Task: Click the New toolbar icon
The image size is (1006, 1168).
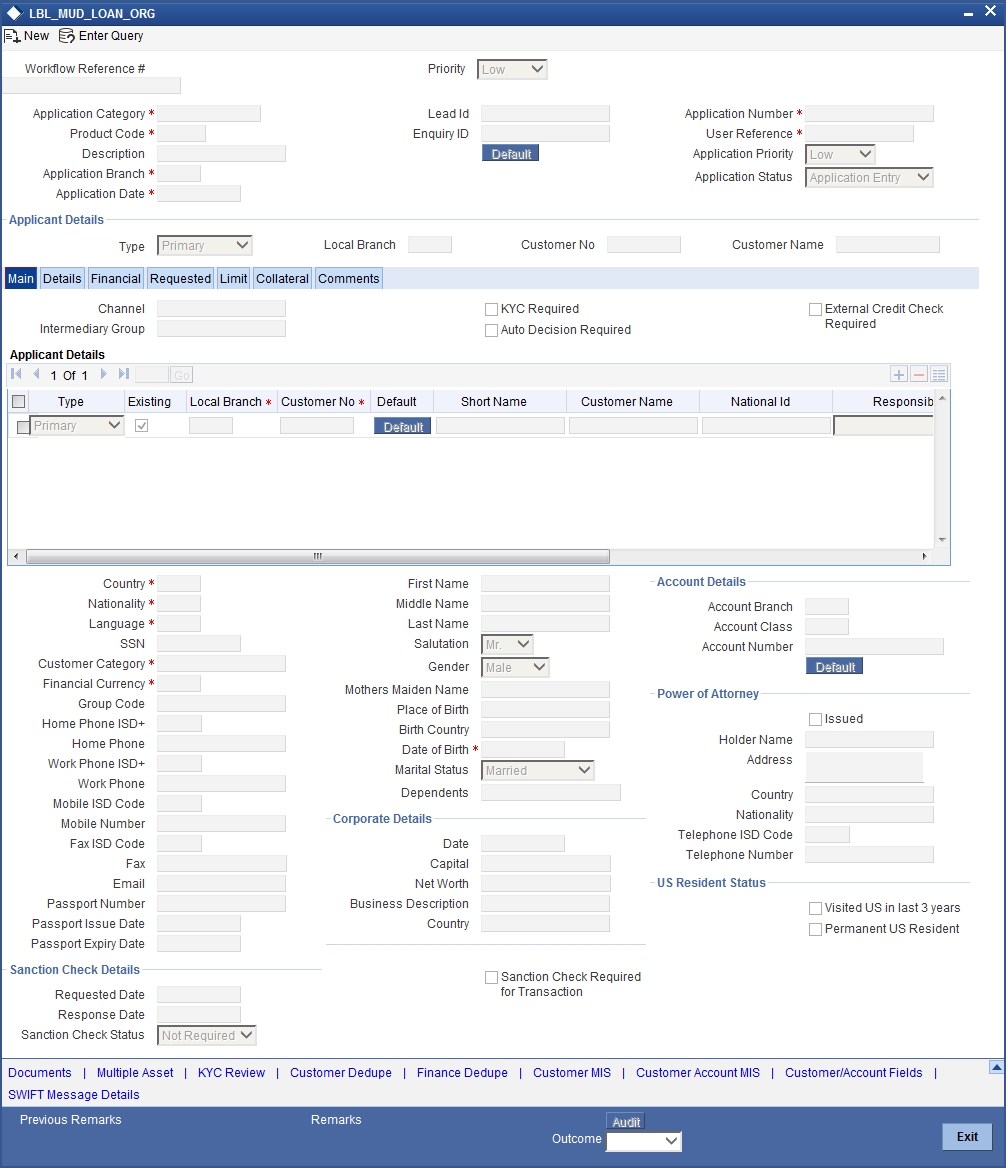Action: (12, 36)
